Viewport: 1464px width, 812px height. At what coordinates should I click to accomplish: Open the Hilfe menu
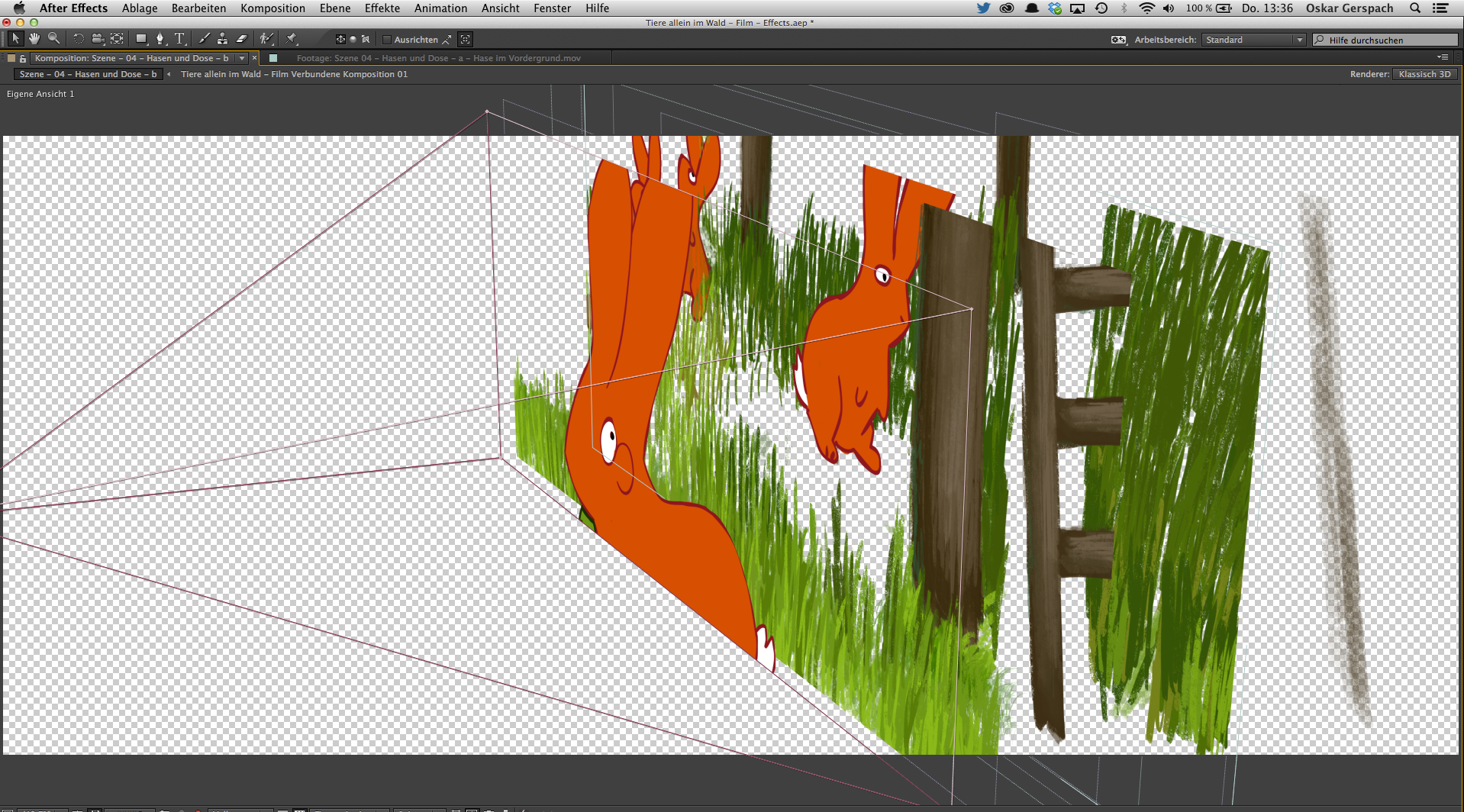tap(597, 8)
